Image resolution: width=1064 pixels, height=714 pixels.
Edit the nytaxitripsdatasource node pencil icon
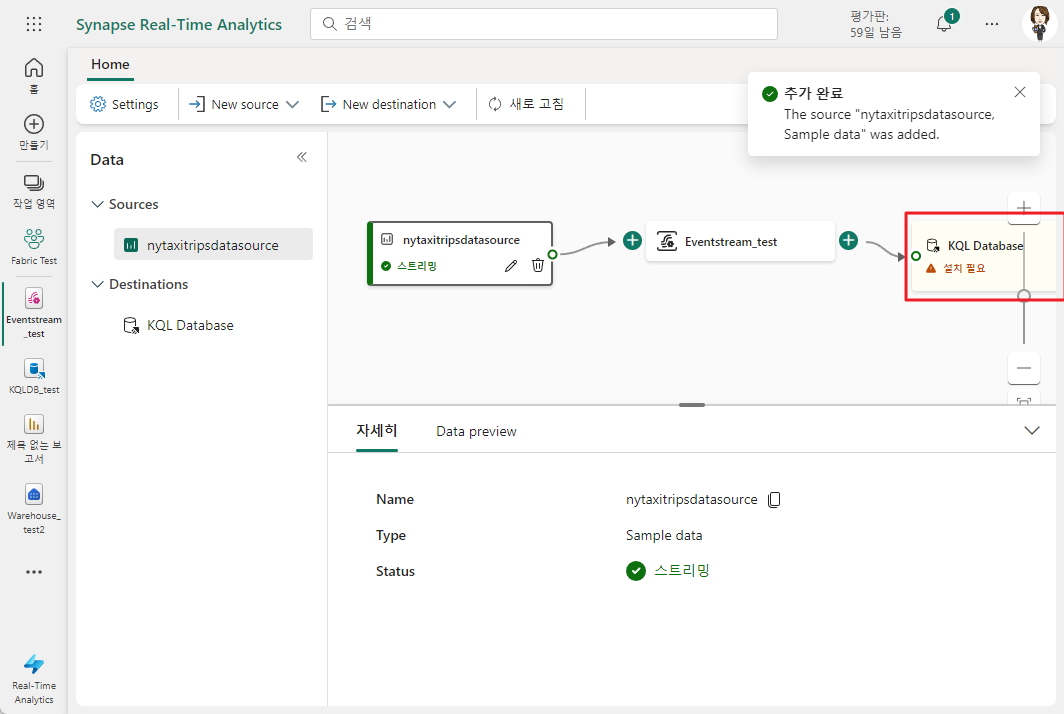511,265
